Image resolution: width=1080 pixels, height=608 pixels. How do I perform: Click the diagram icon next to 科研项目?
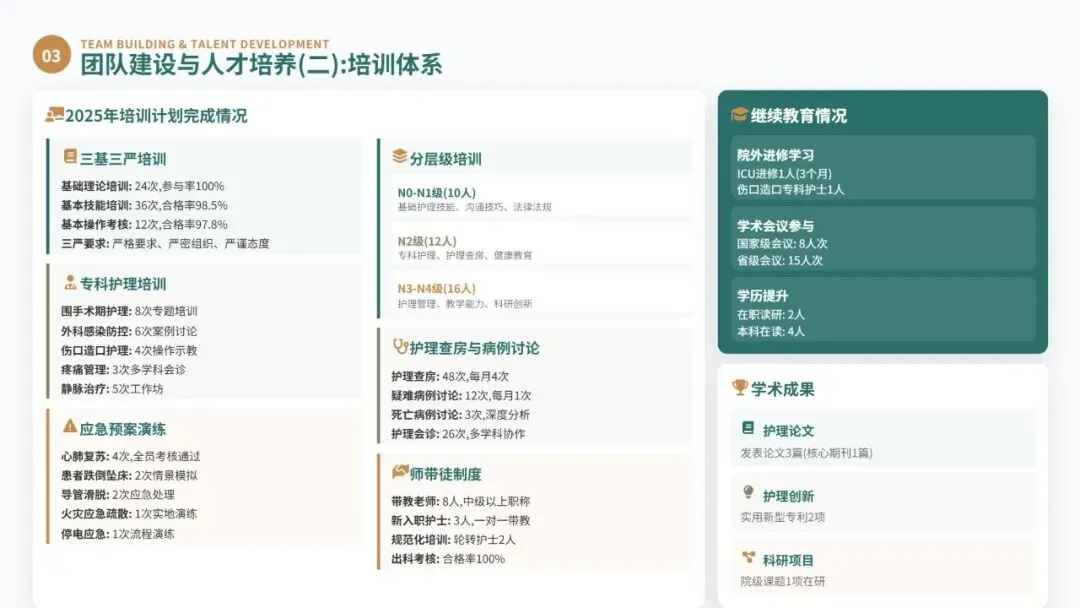click(x=748, y=558)
